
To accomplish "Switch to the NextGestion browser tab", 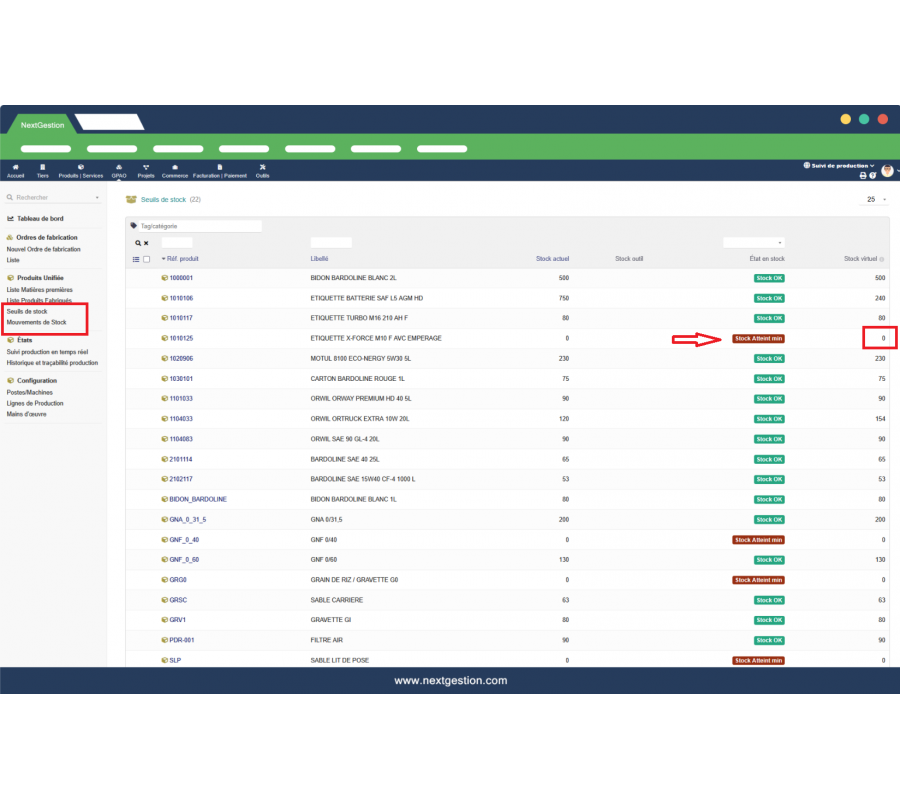I will pyautogui.click(x=42, y=125).
